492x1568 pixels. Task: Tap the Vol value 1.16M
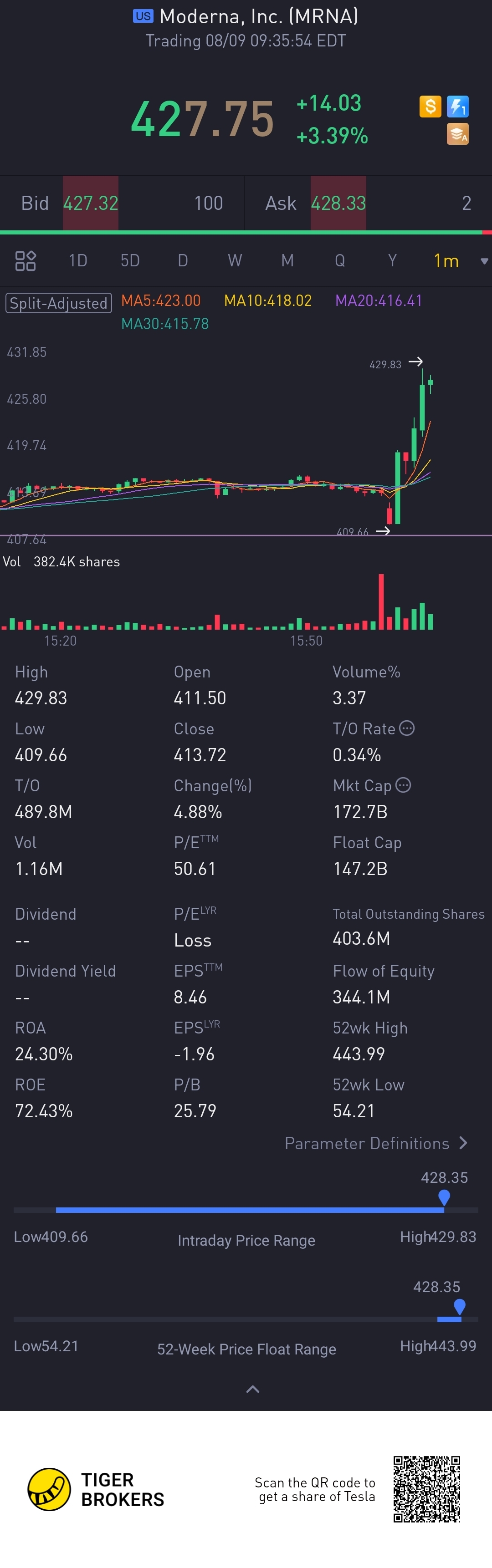[38, 869]
